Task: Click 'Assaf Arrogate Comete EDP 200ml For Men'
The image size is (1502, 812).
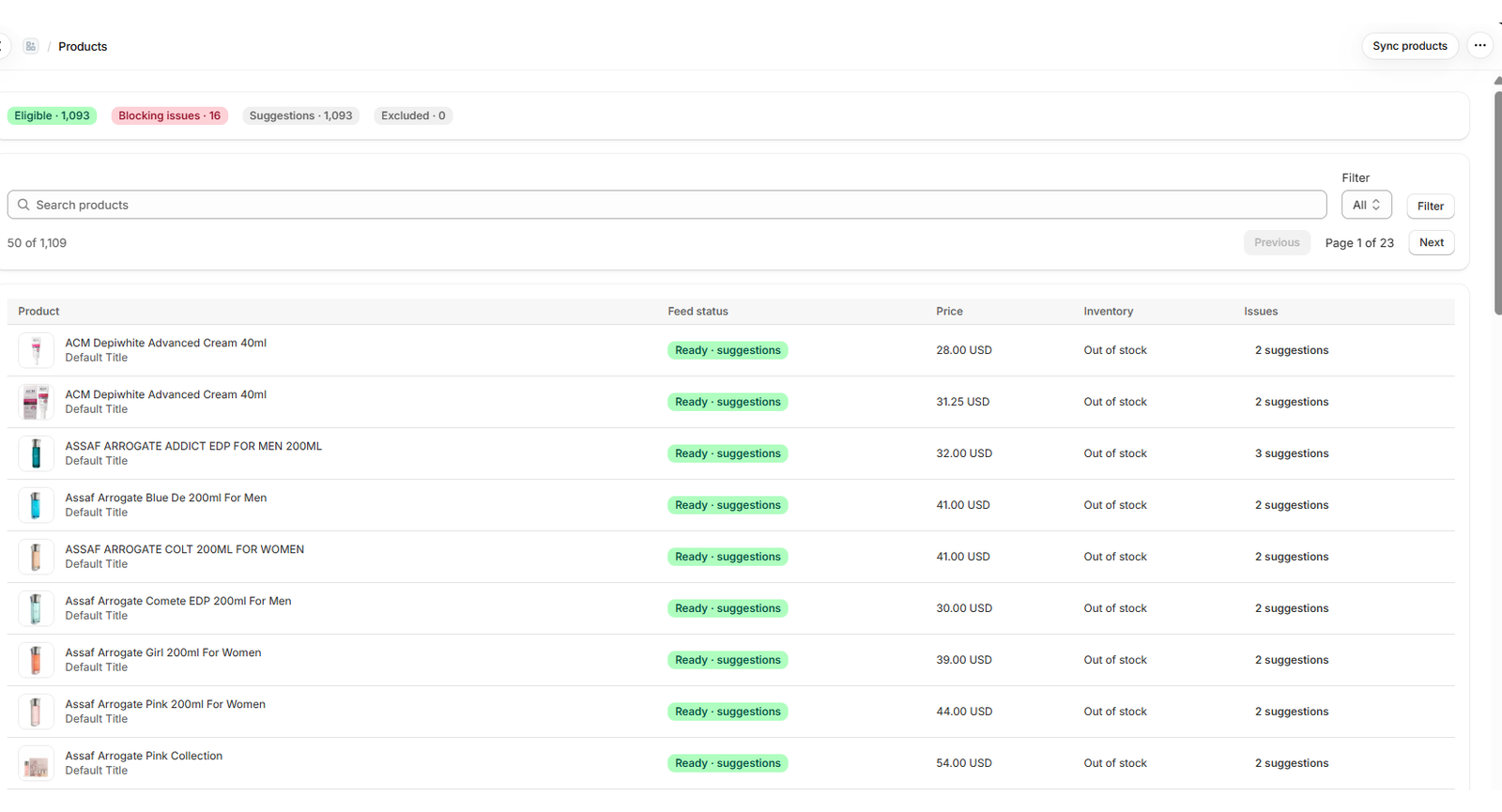Action: pos(178,601)
